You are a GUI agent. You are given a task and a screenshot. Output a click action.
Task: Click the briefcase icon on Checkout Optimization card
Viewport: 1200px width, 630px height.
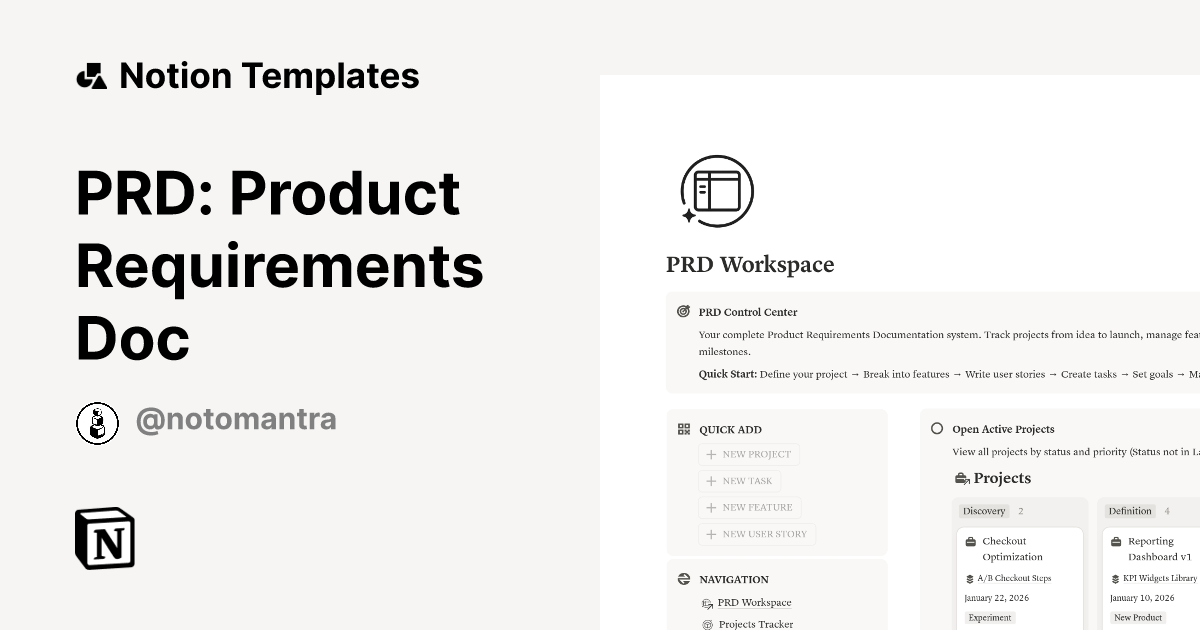pyautogui.click(x=970, y=540)
